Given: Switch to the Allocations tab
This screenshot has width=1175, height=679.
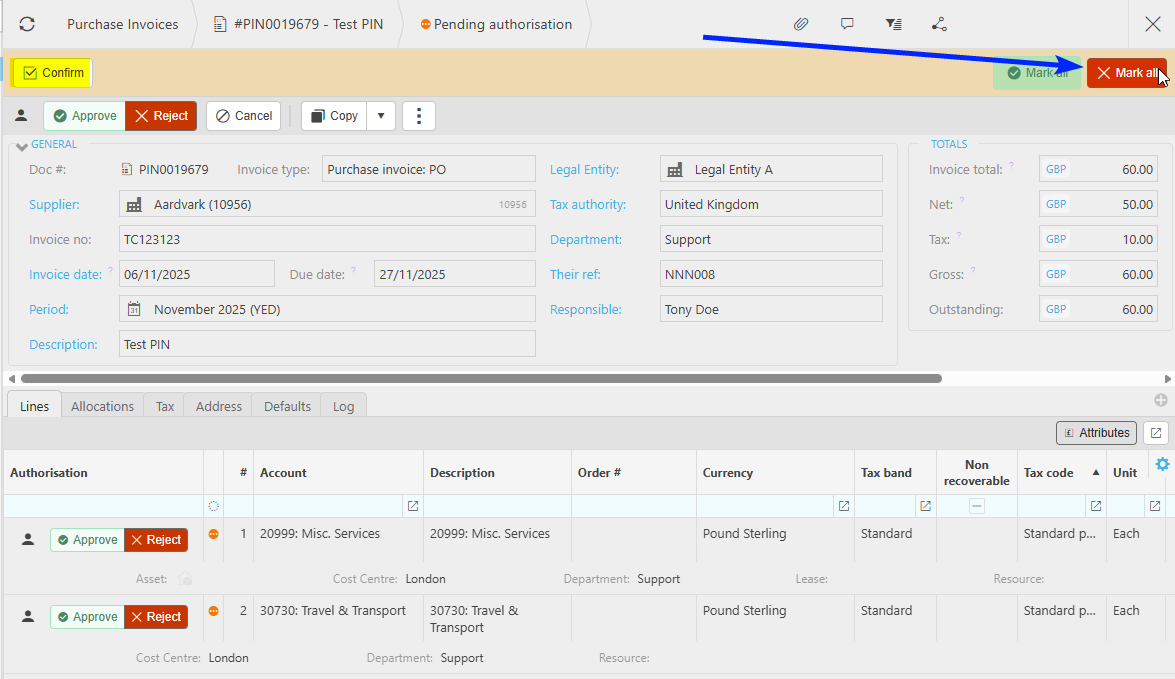Looking at the screenshot, I should coord(102,406).
